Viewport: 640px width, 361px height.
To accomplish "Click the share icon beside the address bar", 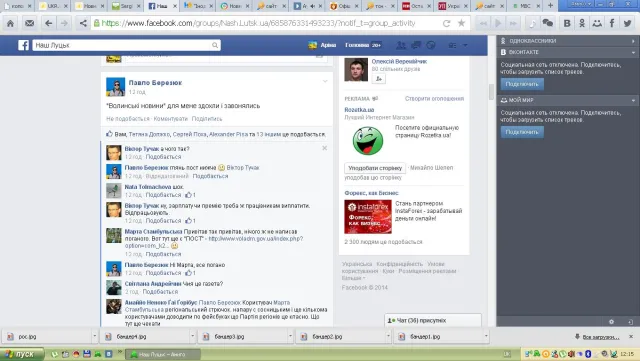I will (x=83, y=23).
